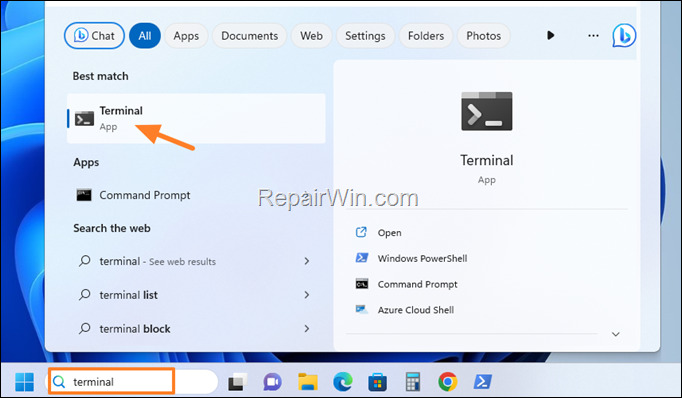Click the Windows Start button

(24, 382)
